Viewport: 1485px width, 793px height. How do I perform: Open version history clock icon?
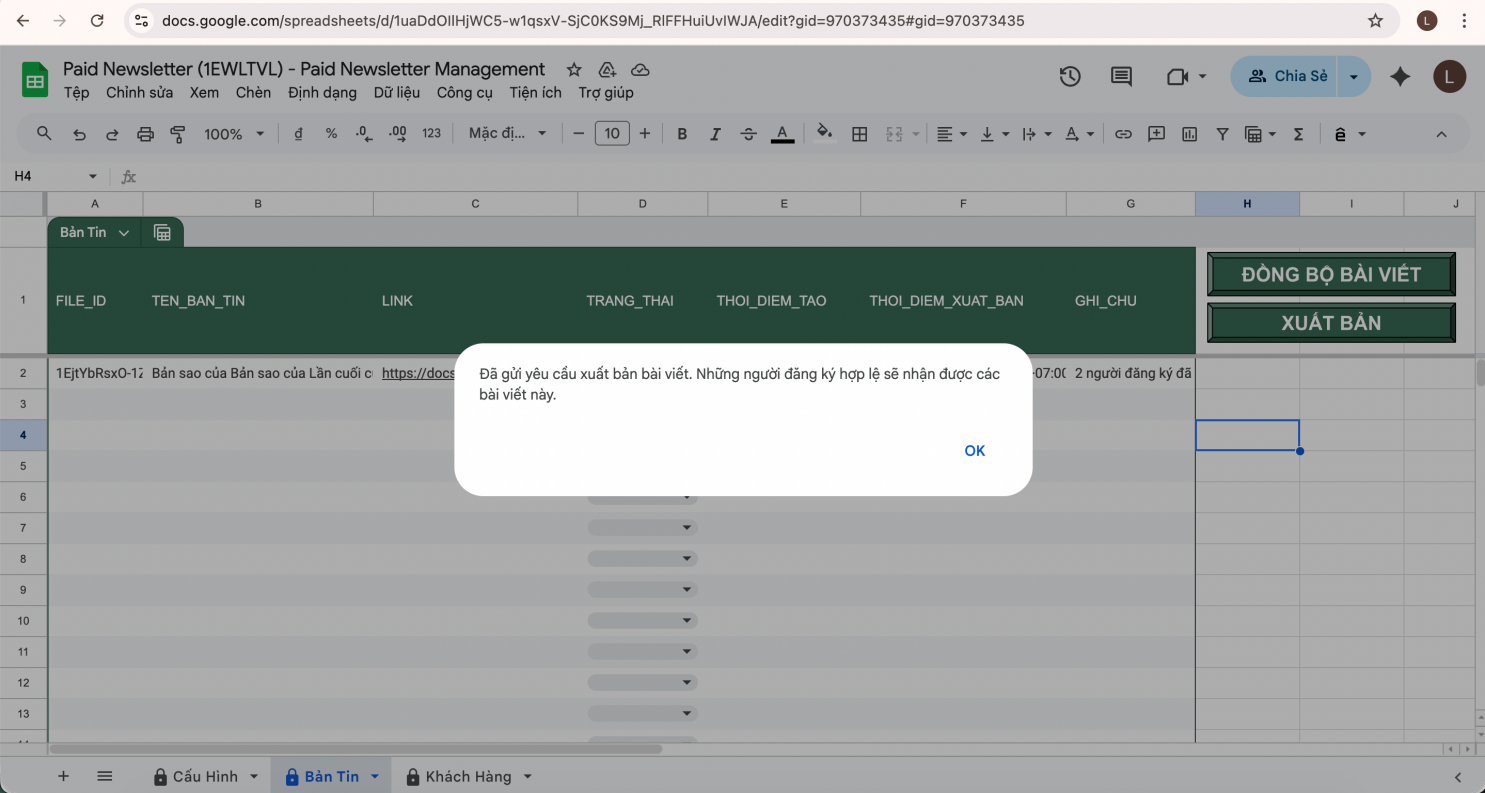pos(1070,76)
